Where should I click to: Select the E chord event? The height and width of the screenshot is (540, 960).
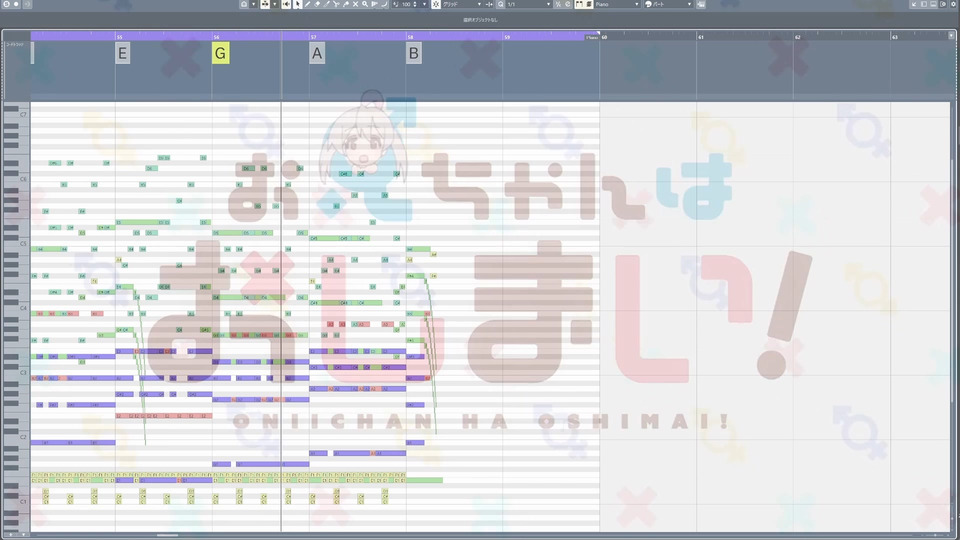point(122,53)
